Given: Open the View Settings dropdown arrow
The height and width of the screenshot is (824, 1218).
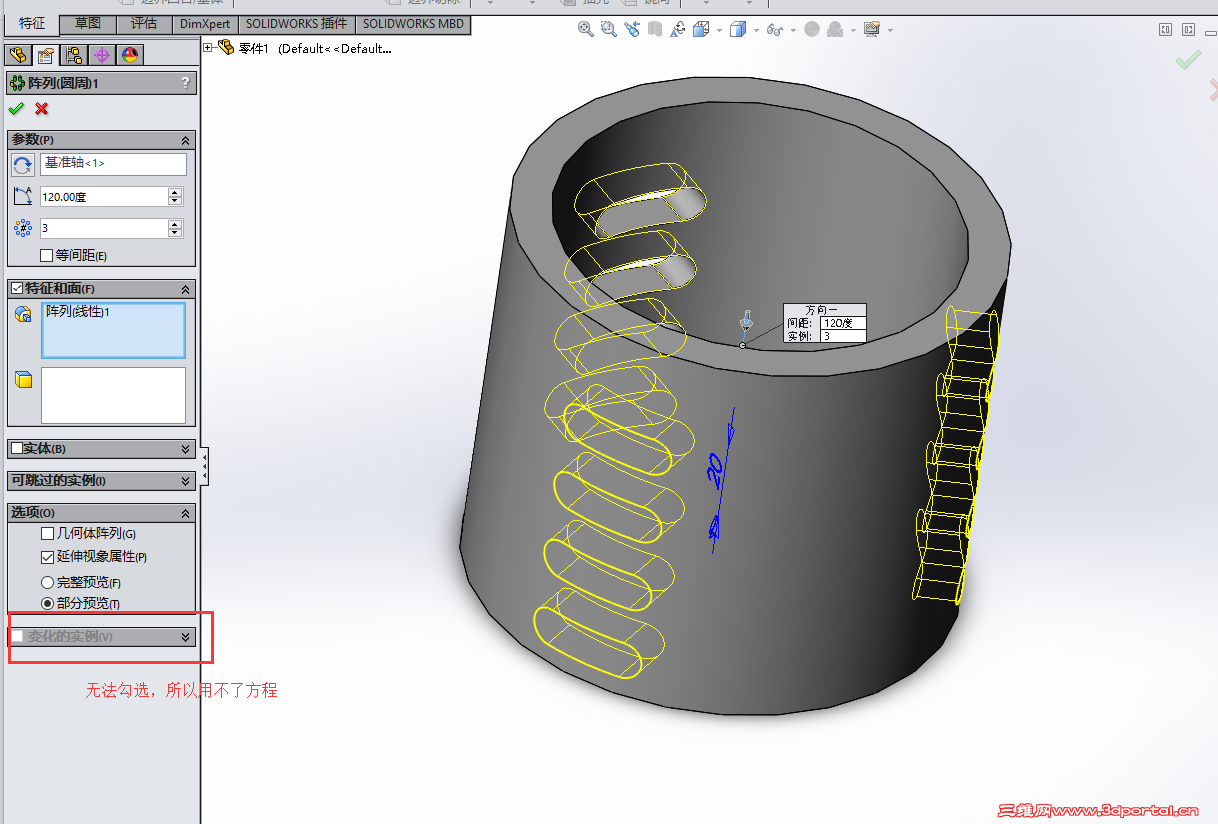Looking at the screenshot, I should [889, 30].
